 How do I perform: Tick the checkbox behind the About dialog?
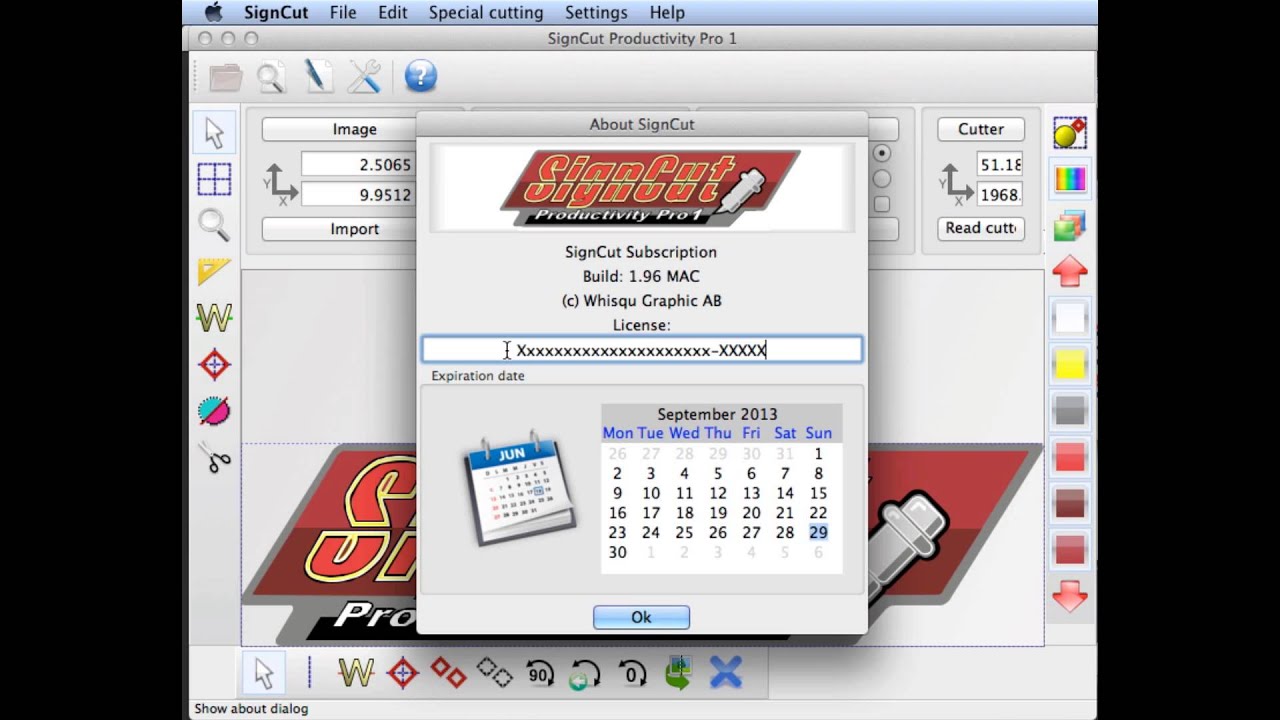882,204
